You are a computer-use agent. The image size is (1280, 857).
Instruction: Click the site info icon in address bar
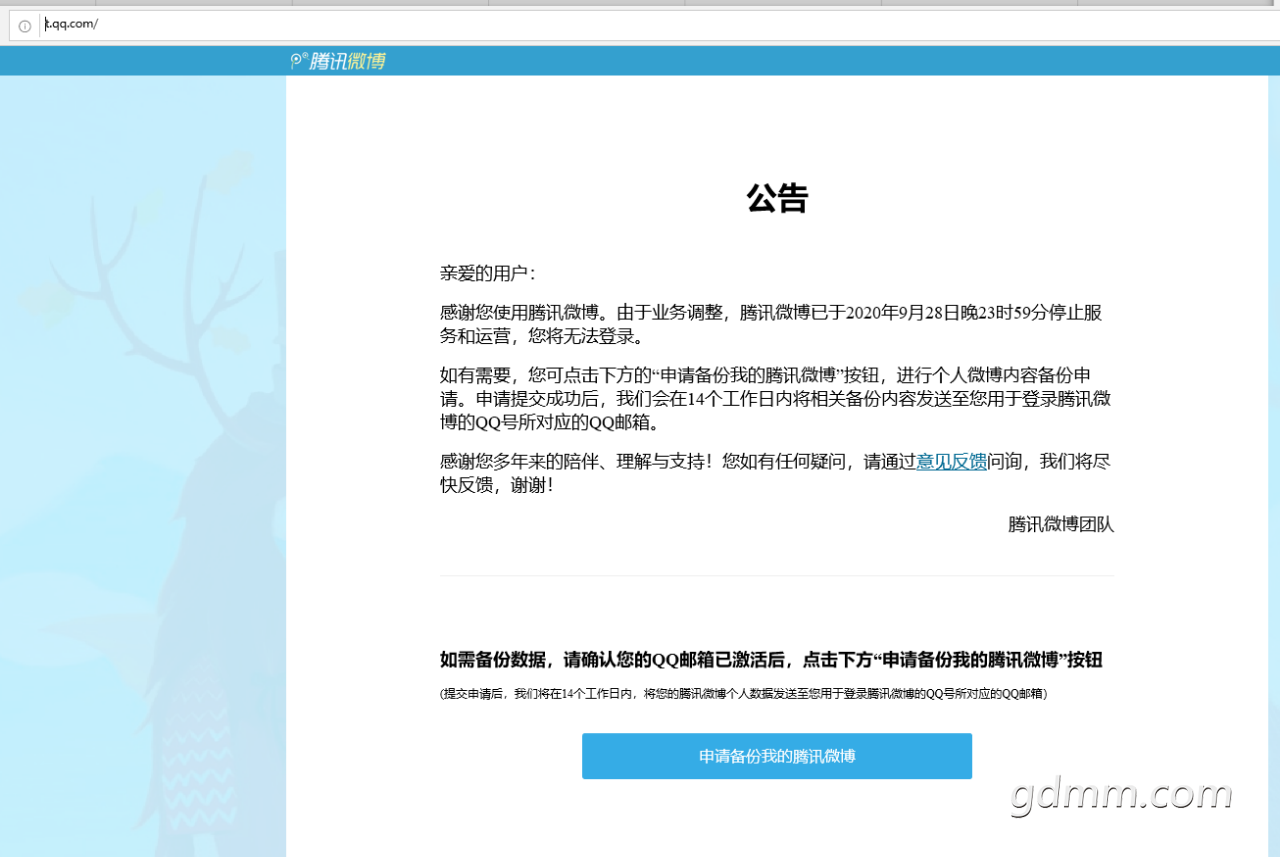pos(25,26)
